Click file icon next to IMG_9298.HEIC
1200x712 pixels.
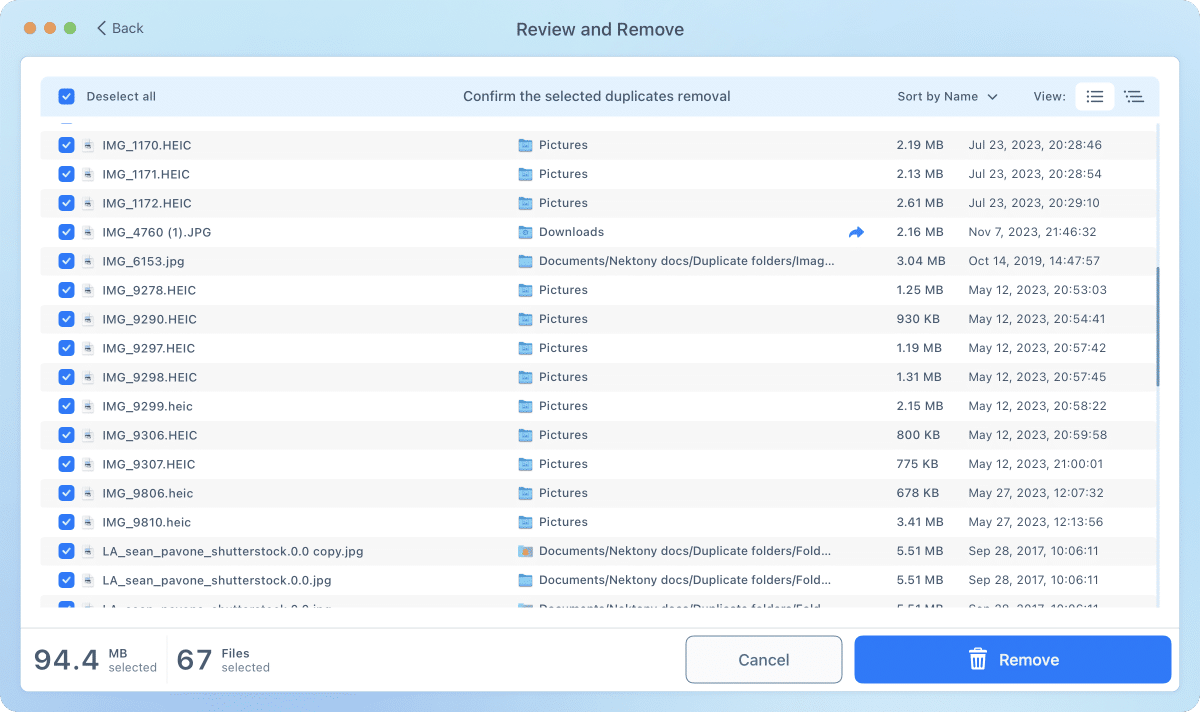89,377
